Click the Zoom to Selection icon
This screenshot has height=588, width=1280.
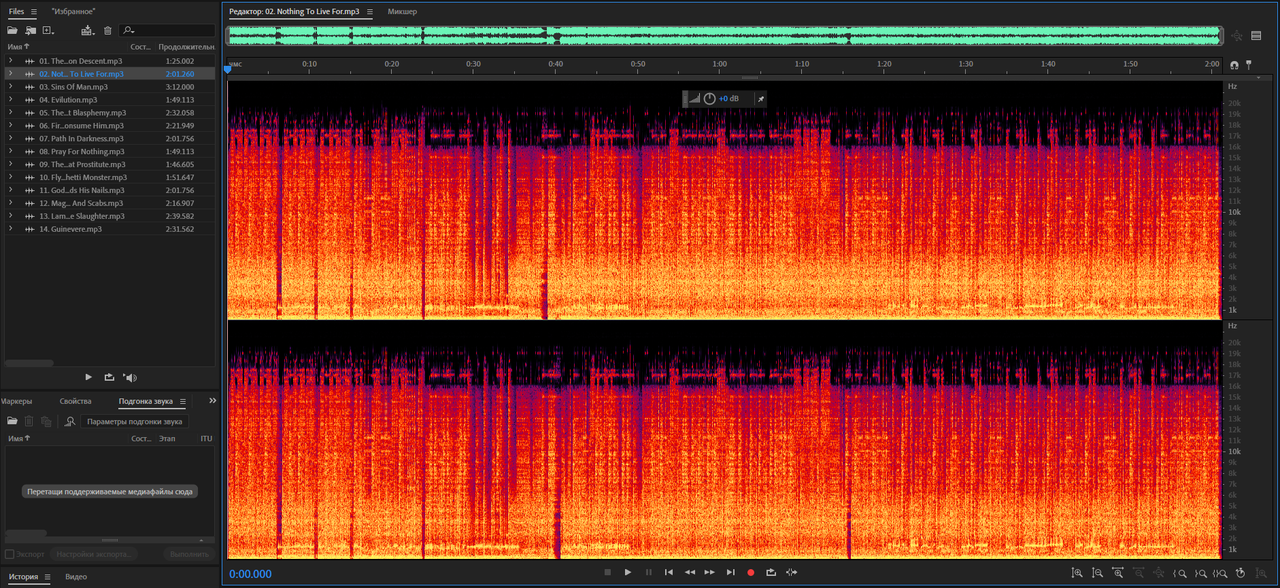click(x=1220, y=573)
